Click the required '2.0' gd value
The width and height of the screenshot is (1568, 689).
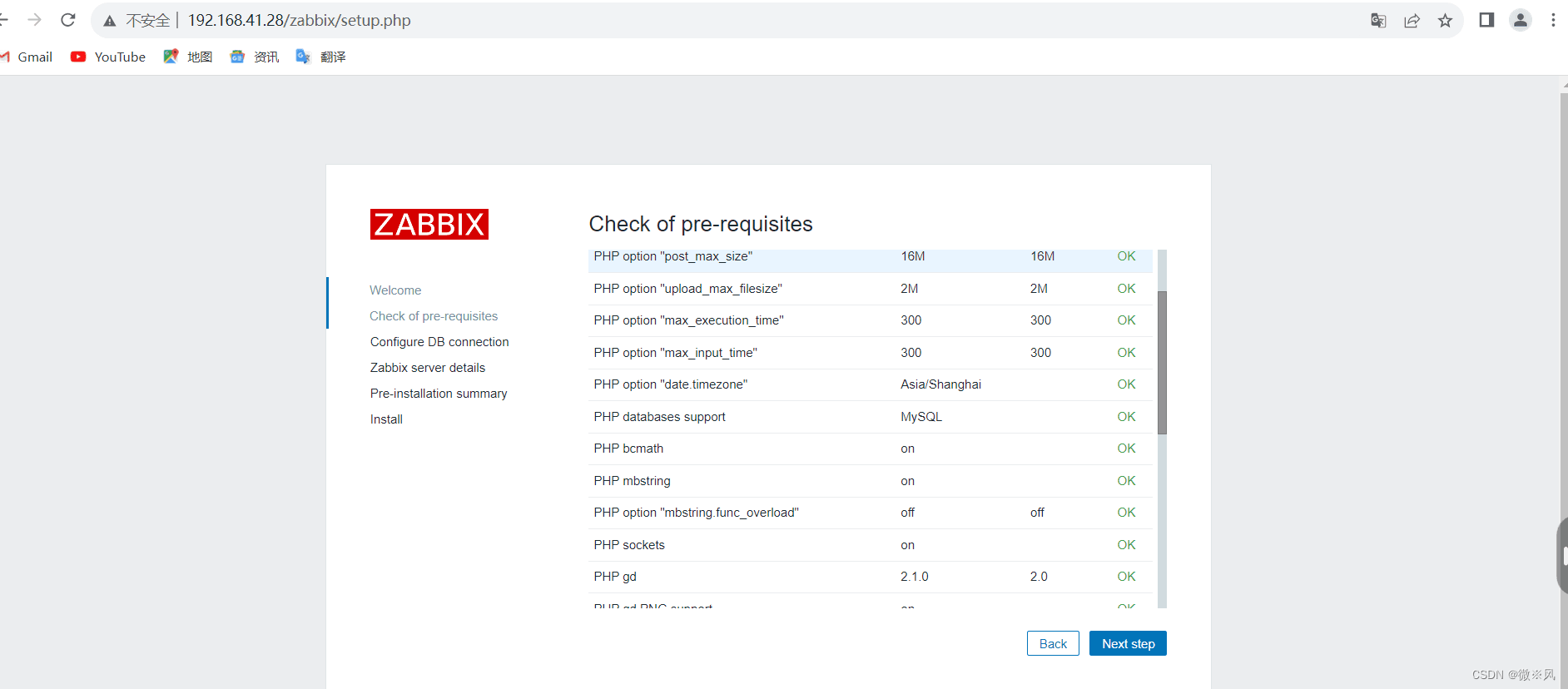coord(1039,577)
